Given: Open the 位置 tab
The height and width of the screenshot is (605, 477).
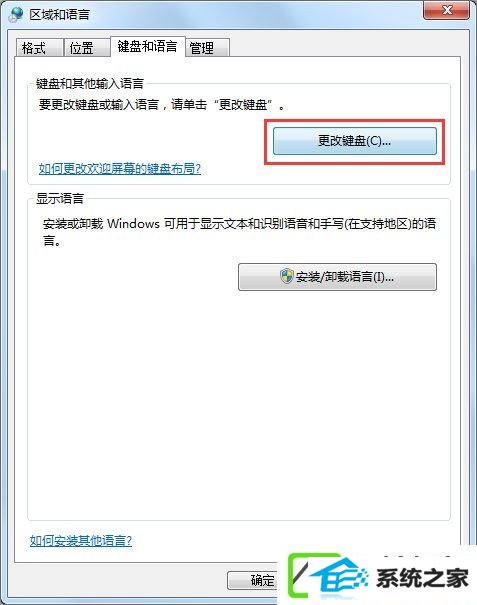Looking at the screenshot, I should (x=86, y=48).
